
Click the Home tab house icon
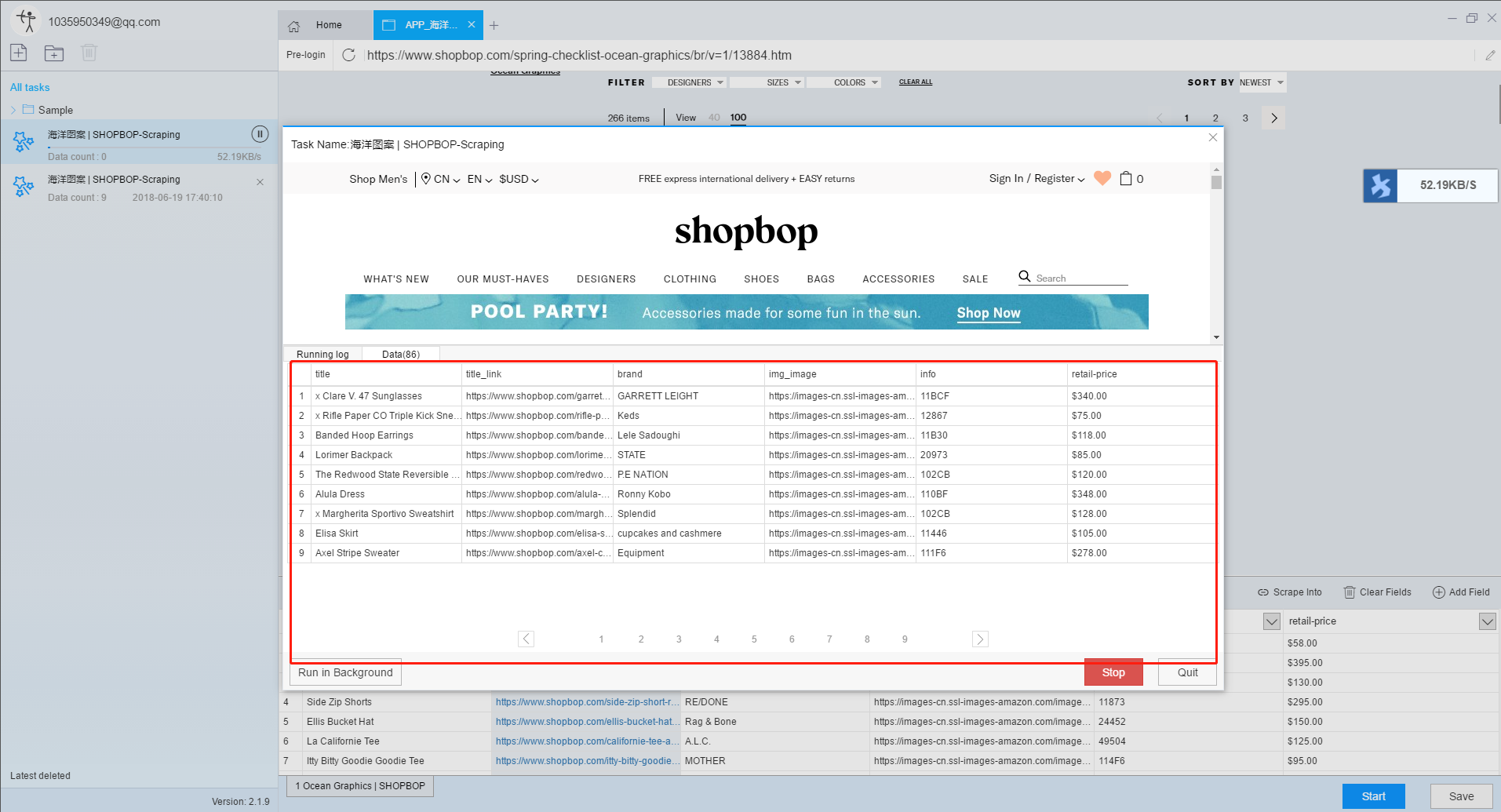[294, 26]
